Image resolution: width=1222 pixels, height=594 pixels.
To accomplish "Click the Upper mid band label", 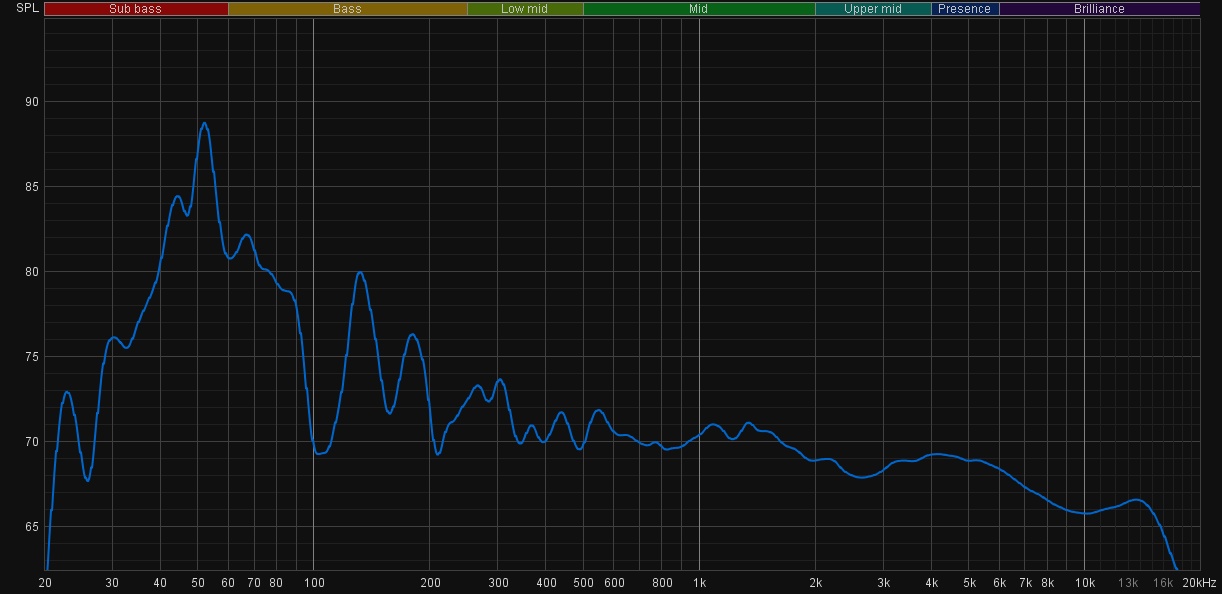I will (x=873, y=9).
